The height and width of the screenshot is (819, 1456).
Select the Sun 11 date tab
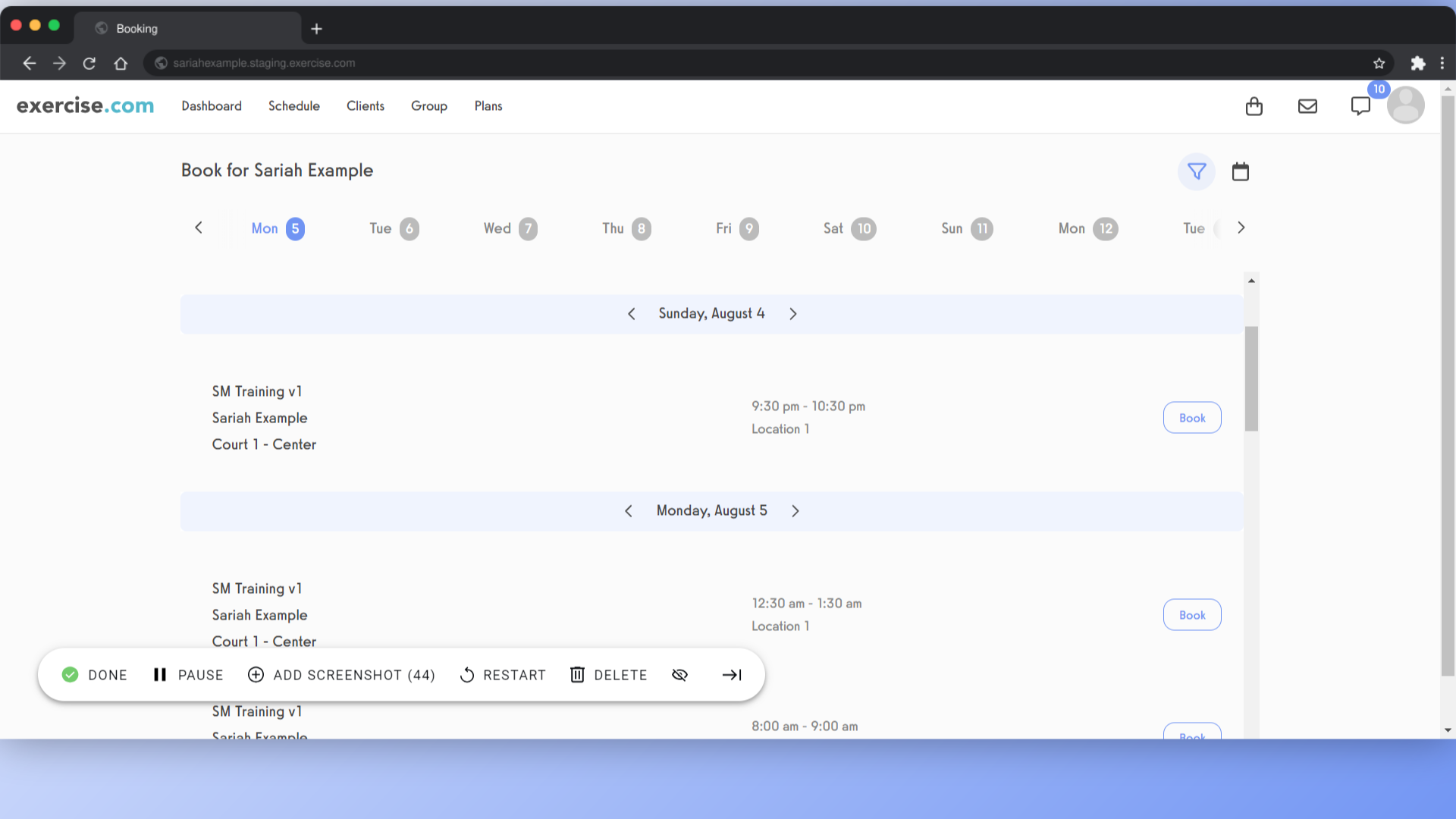click(x=967, y=228)
